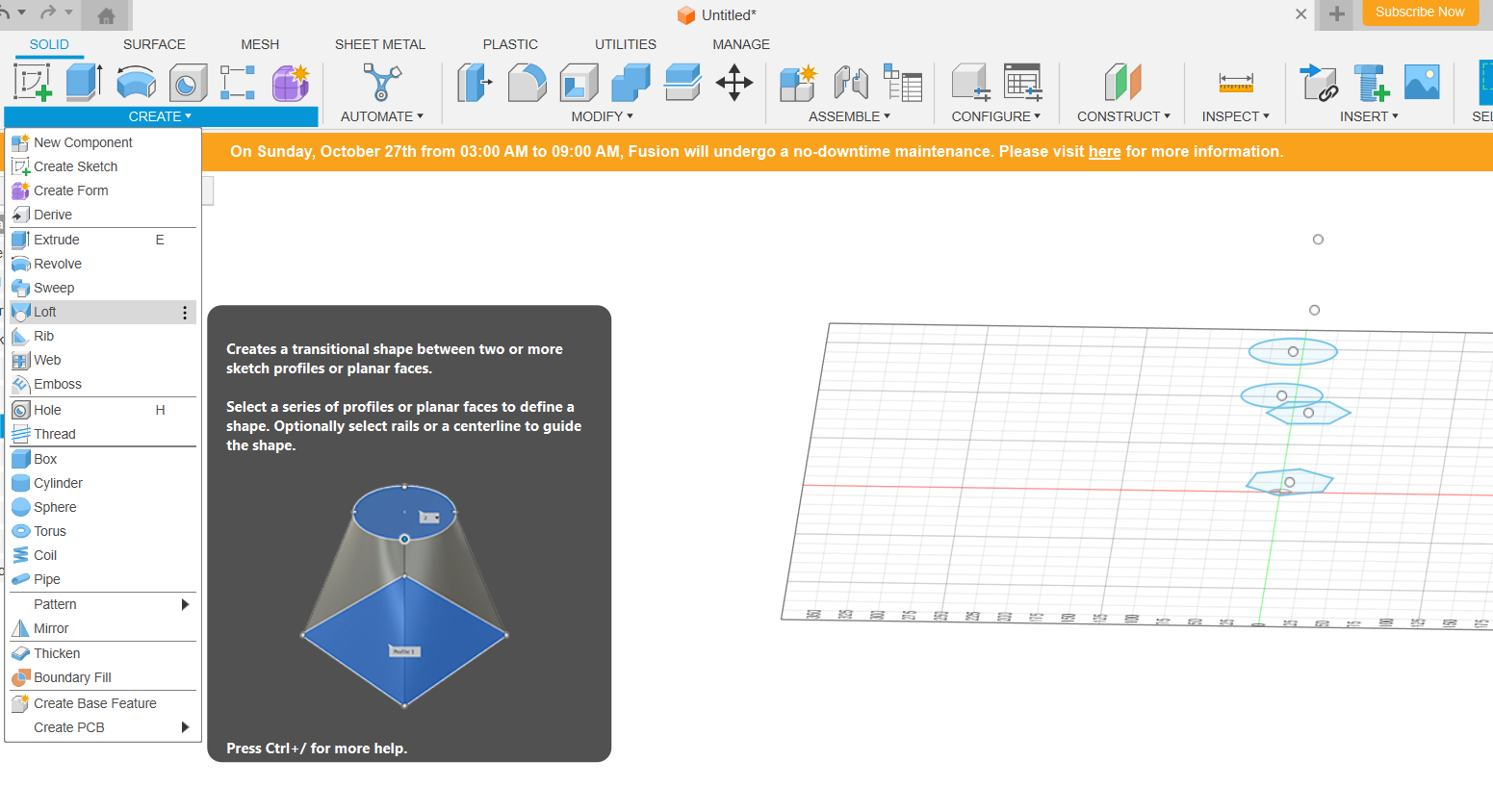Open the CREATE dropdown header
The width and height of the screenshot is (1493, 812).
(160, 116)
